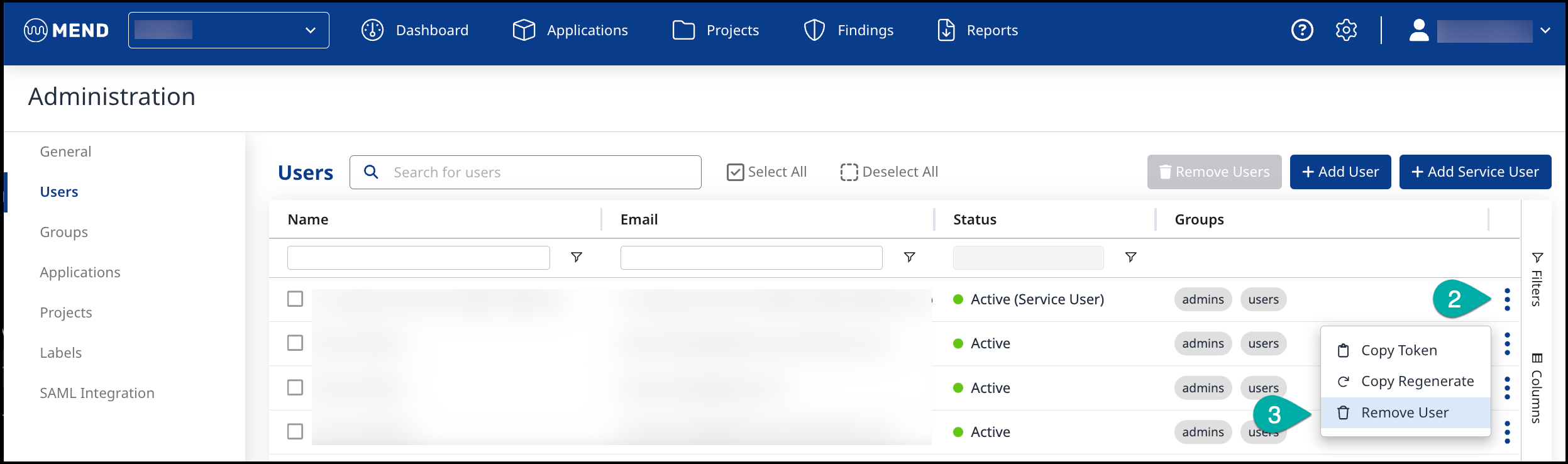Expand the user profile dropdown chevron
The height and width of the screenshot is (464, 1568).
pos(1545,30)
